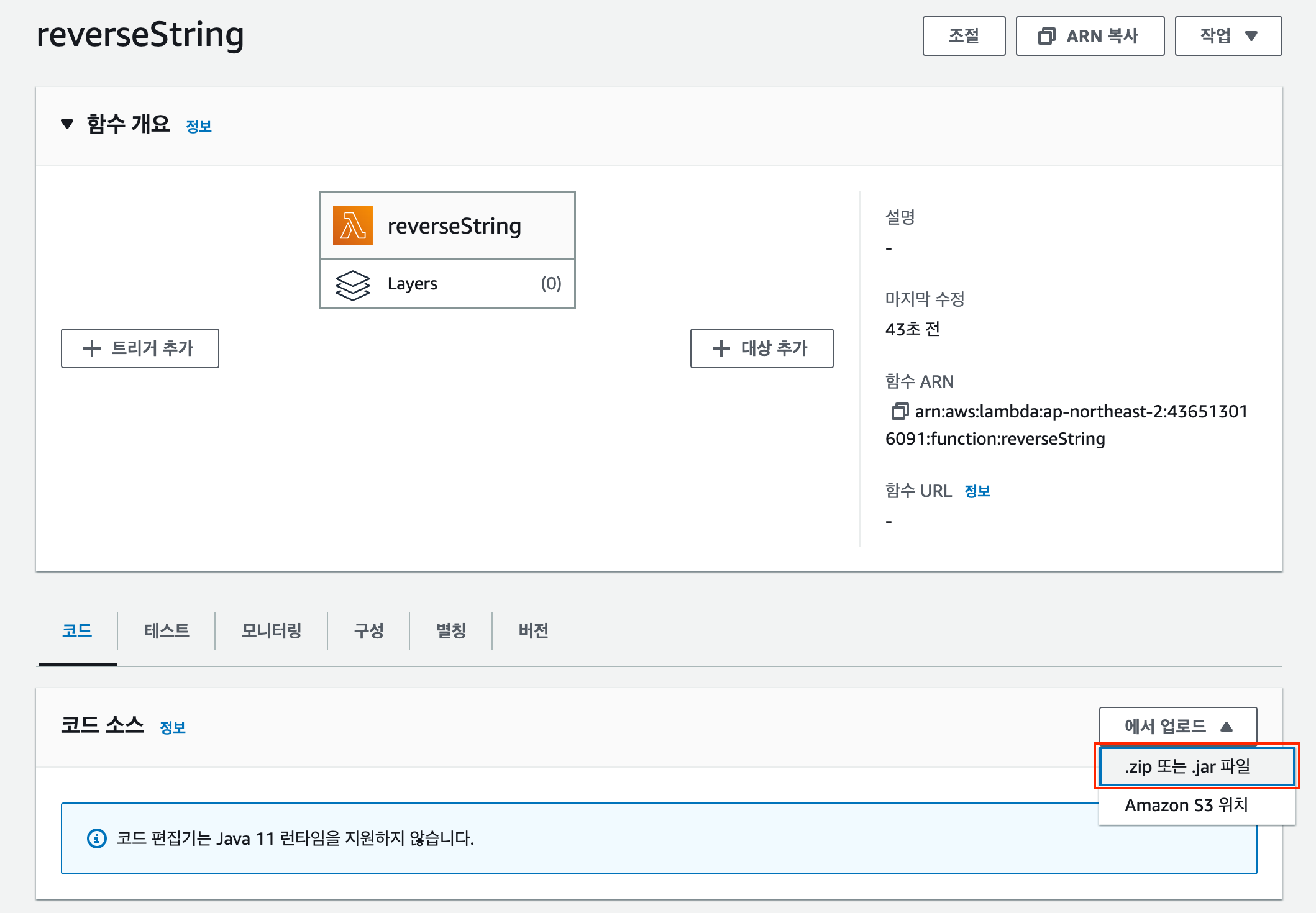Click 정보 link beside 코드 소스

(x=173, y=728)
